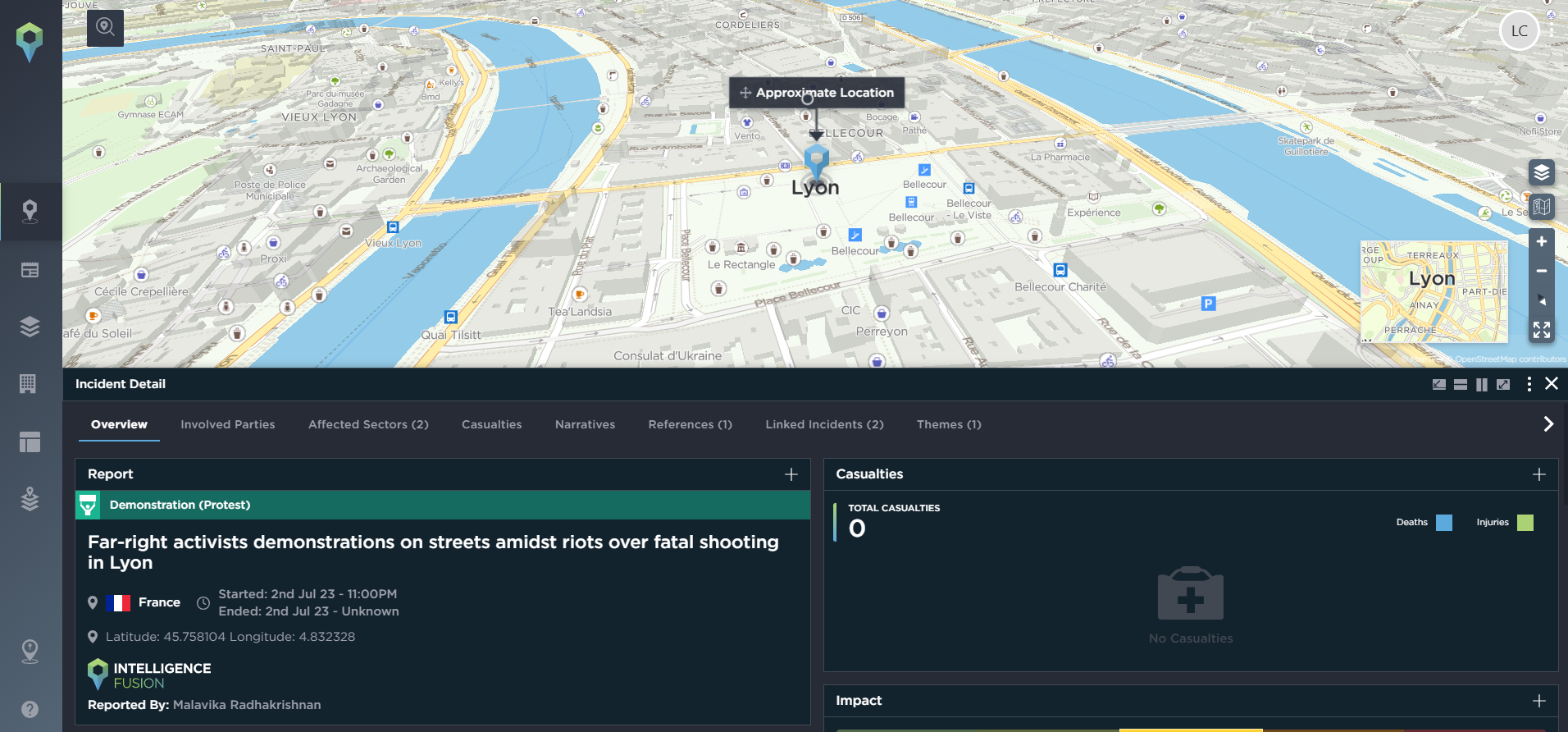The height and width of the screenshot is (732, 1568).
Task: Click the Demonstration (Protest) category icon
Action: coord(88,506)
